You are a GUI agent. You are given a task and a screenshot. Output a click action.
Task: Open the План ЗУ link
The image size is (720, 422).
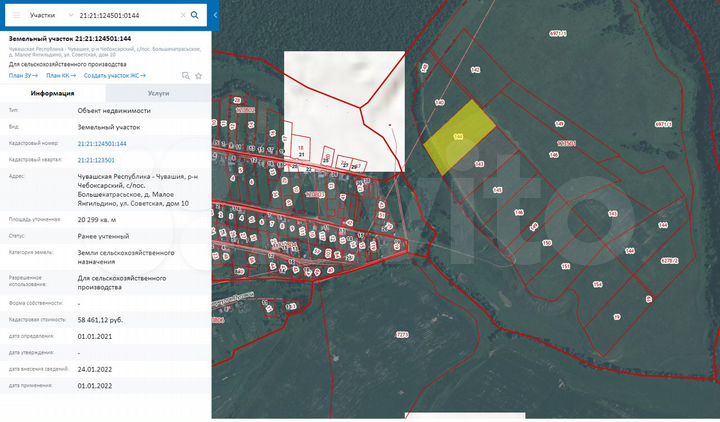pos(22,75)
